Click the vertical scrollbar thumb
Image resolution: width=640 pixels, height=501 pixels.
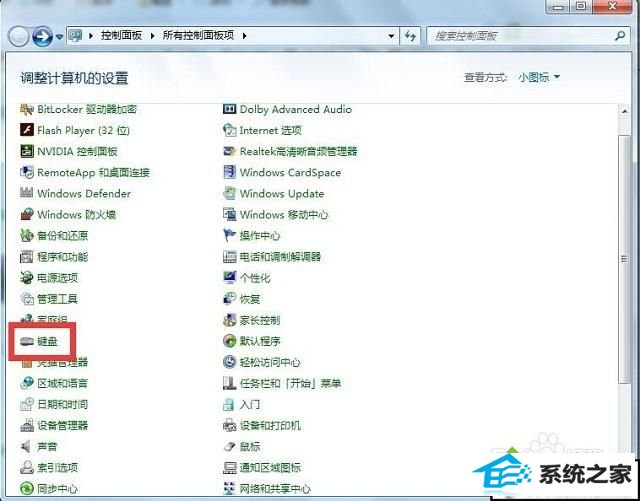pyautogui.click(x=624, y=258)
